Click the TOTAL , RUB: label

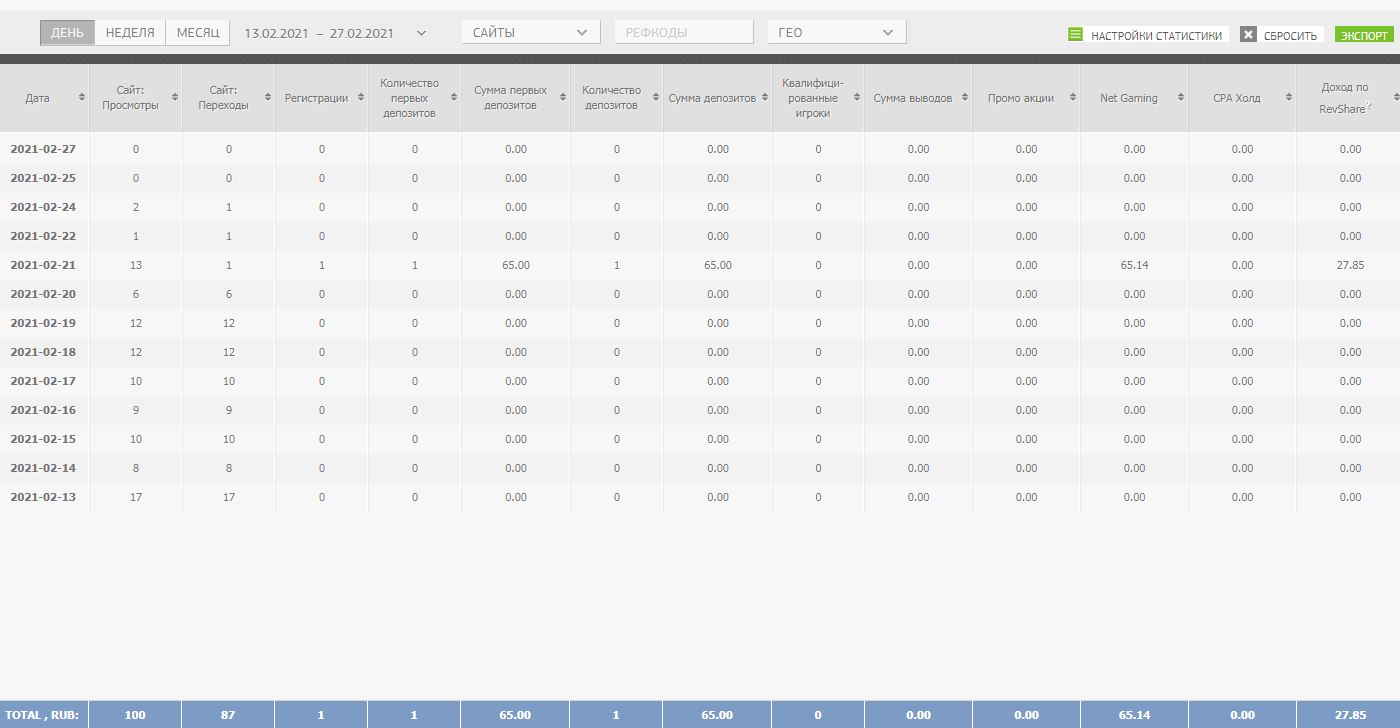[x=43, y=715]
